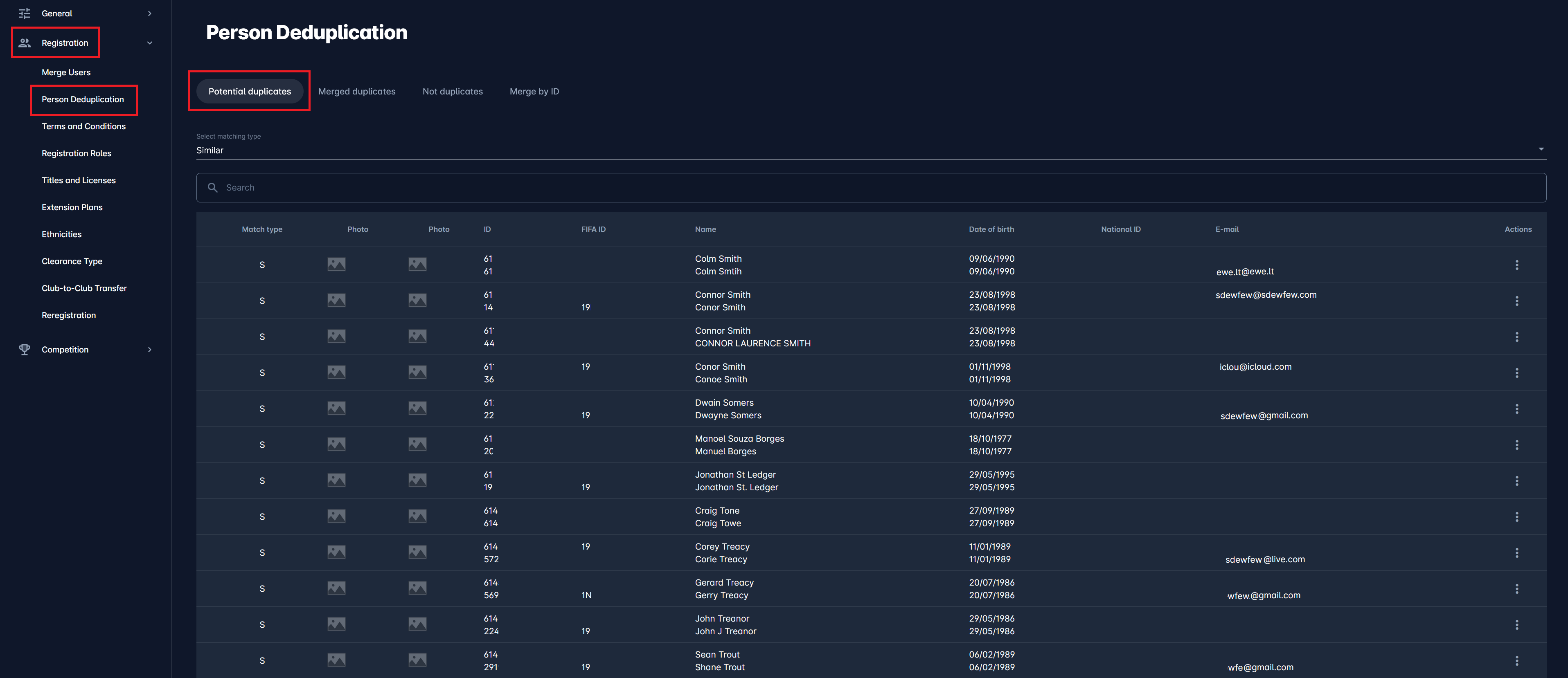Screen dimensions: 1568x678
Task: Open Terms and Conditions in sidebar
Action: 83,126
